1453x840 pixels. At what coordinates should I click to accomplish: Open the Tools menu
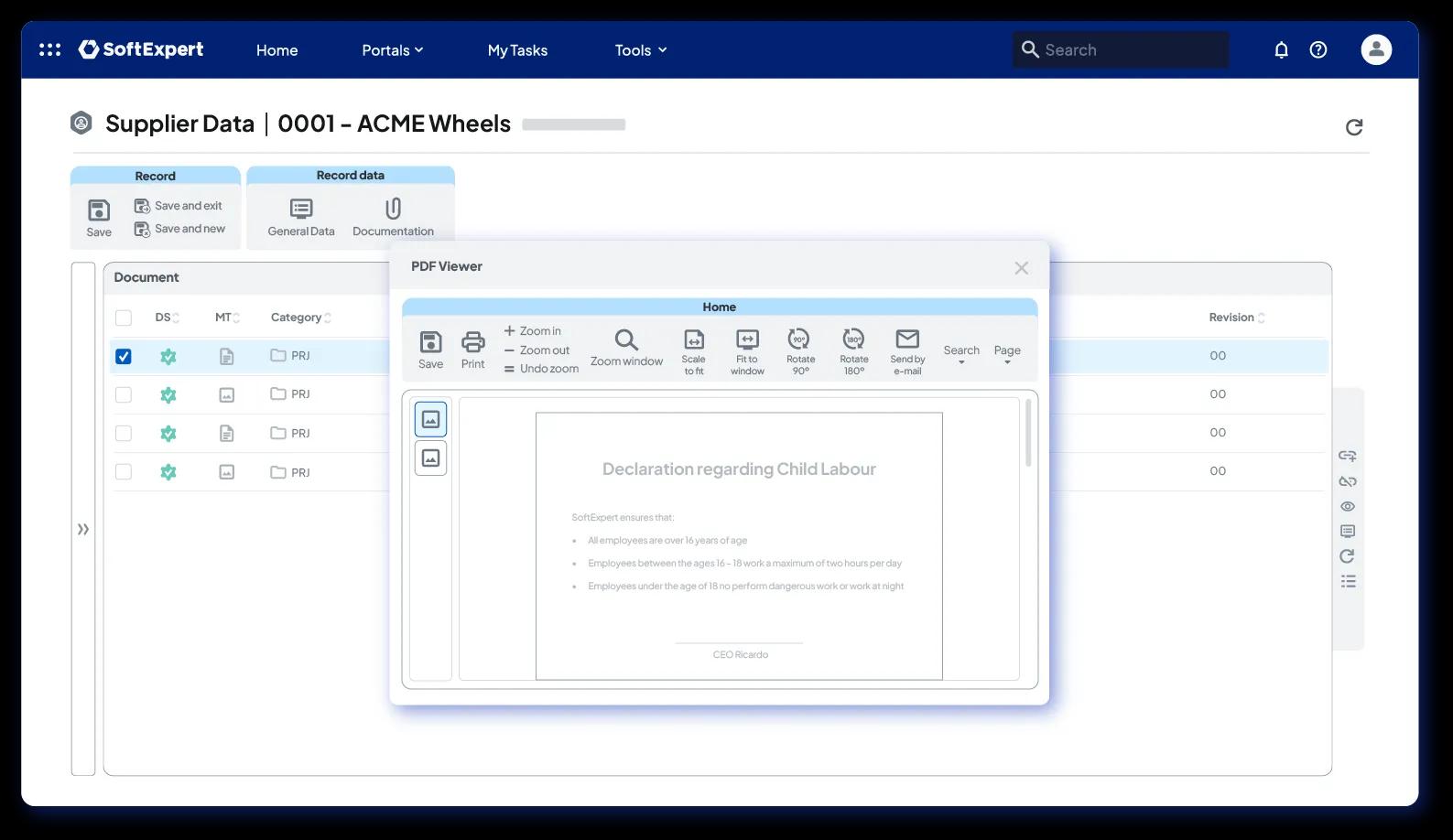click(x=640, y=50)
